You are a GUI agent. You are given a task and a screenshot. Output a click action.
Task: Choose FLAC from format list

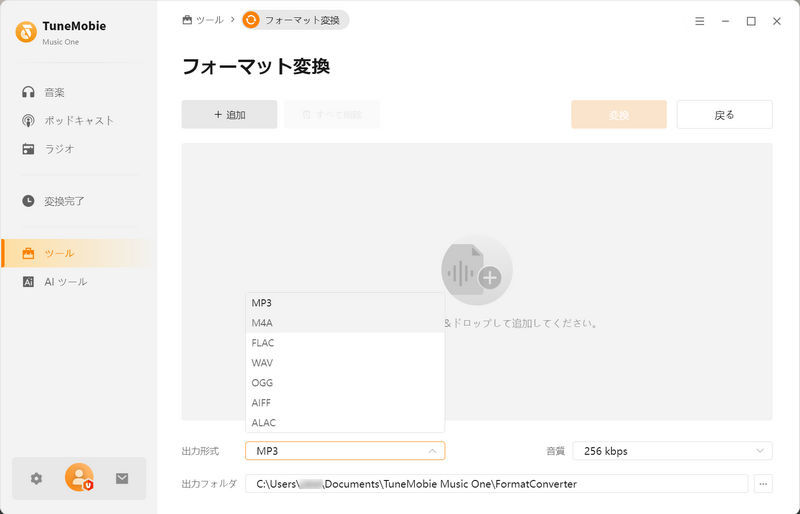click(345, 342)
